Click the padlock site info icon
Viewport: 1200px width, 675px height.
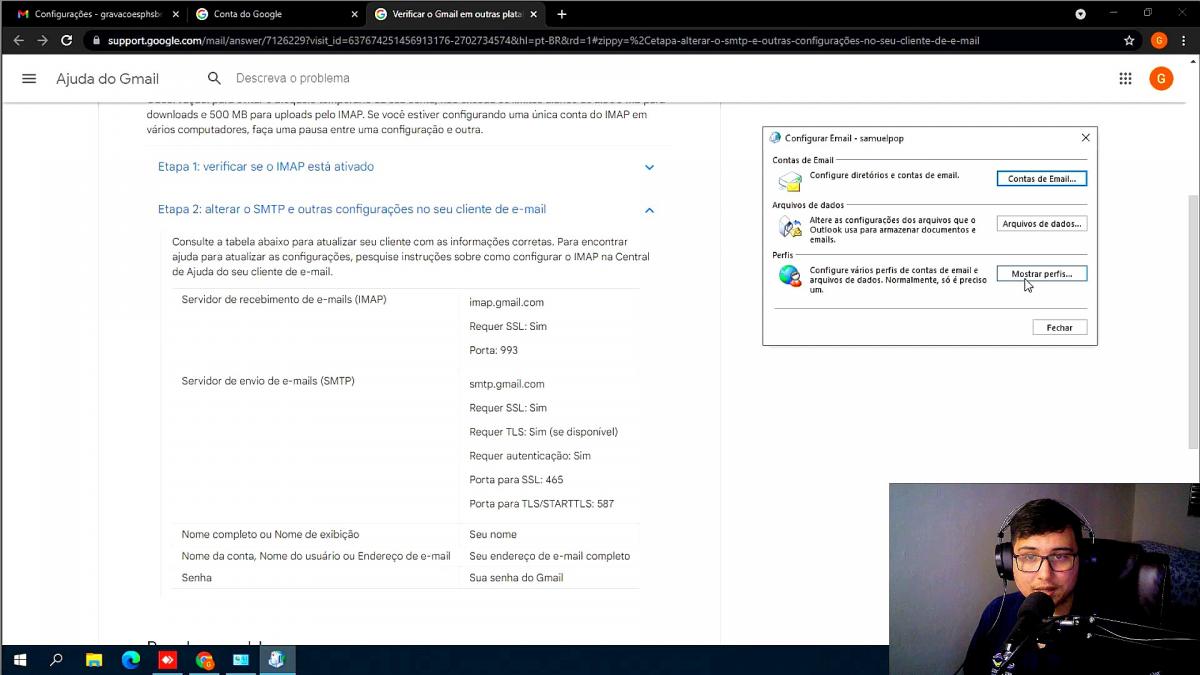pyautogui.click(x=96, y=41)
